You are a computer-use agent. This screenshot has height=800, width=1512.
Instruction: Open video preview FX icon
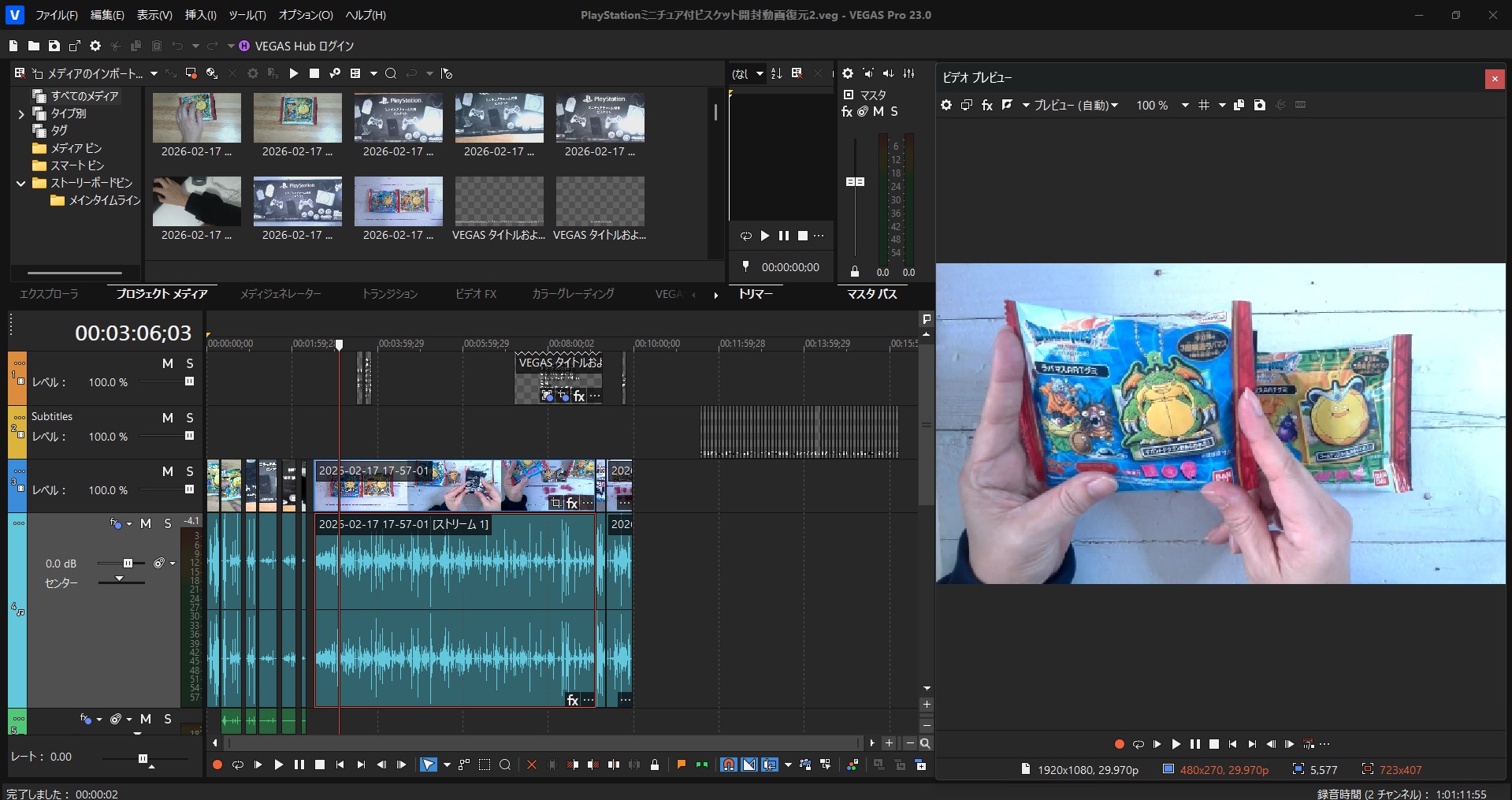point(986,105)
